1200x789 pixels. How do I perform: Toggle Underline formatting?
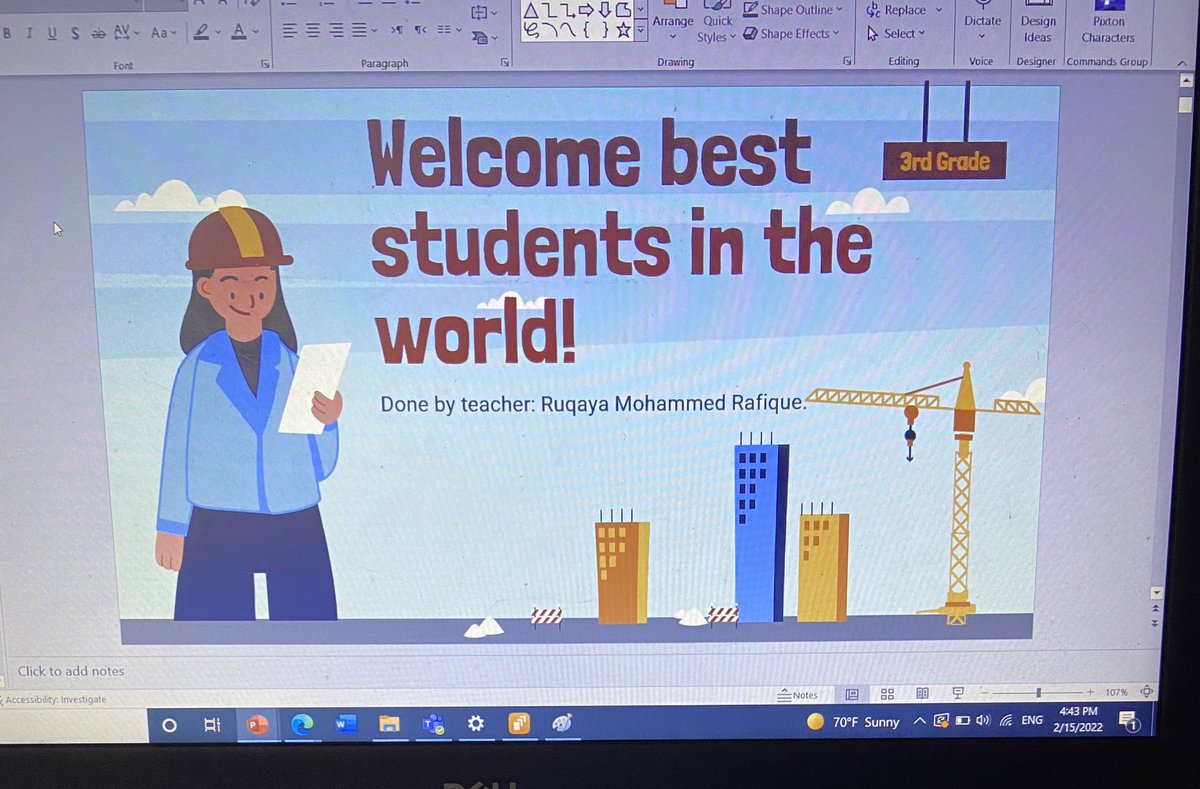click(x=52, y=33)
